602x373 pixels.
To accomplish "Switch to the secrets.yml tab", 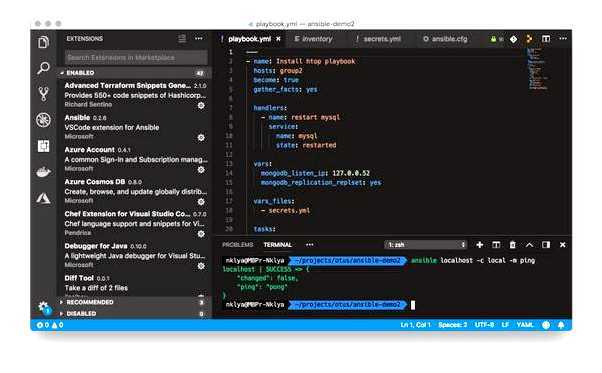I will click(379, 39).
